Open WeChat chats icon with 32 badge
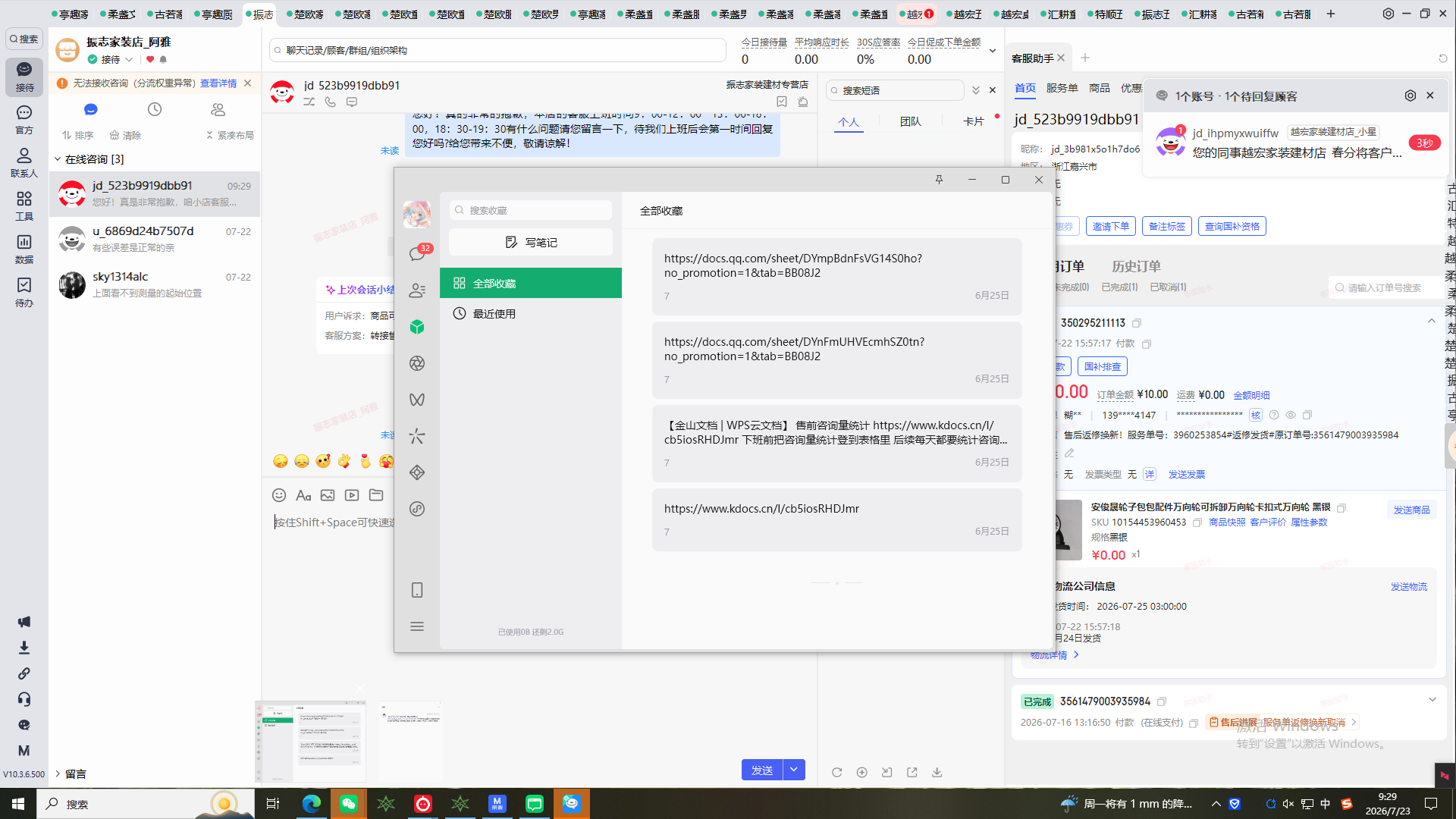 417,254
